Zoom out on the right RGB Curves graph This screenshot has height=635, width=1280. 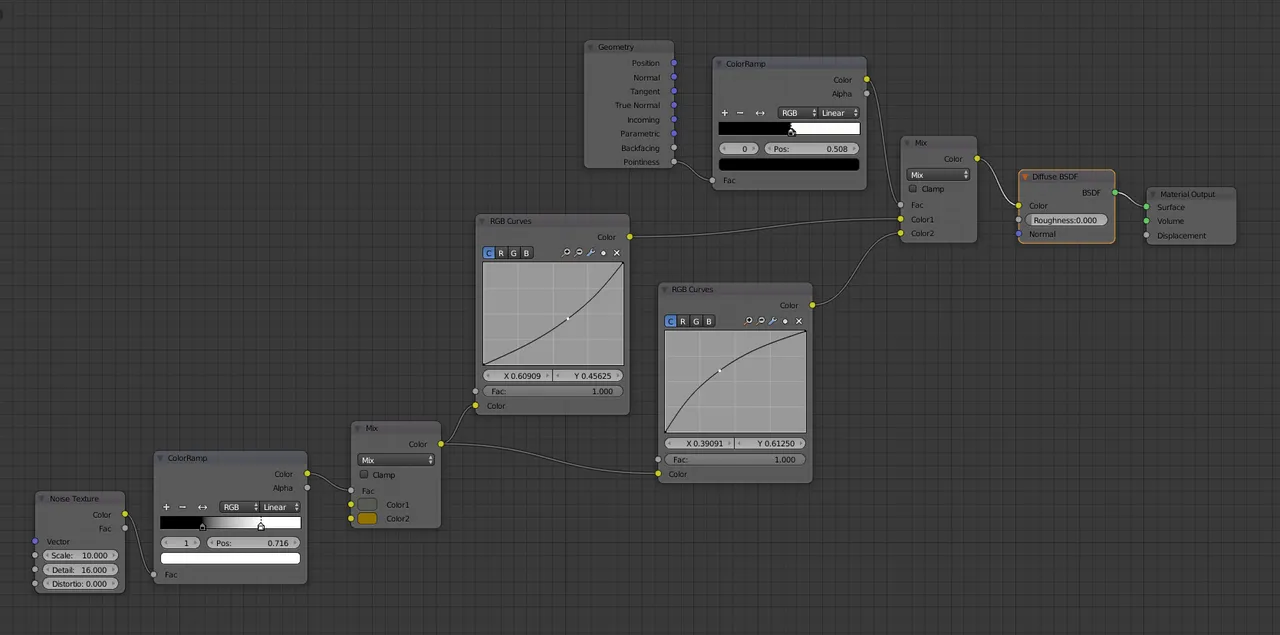point(760,321)
